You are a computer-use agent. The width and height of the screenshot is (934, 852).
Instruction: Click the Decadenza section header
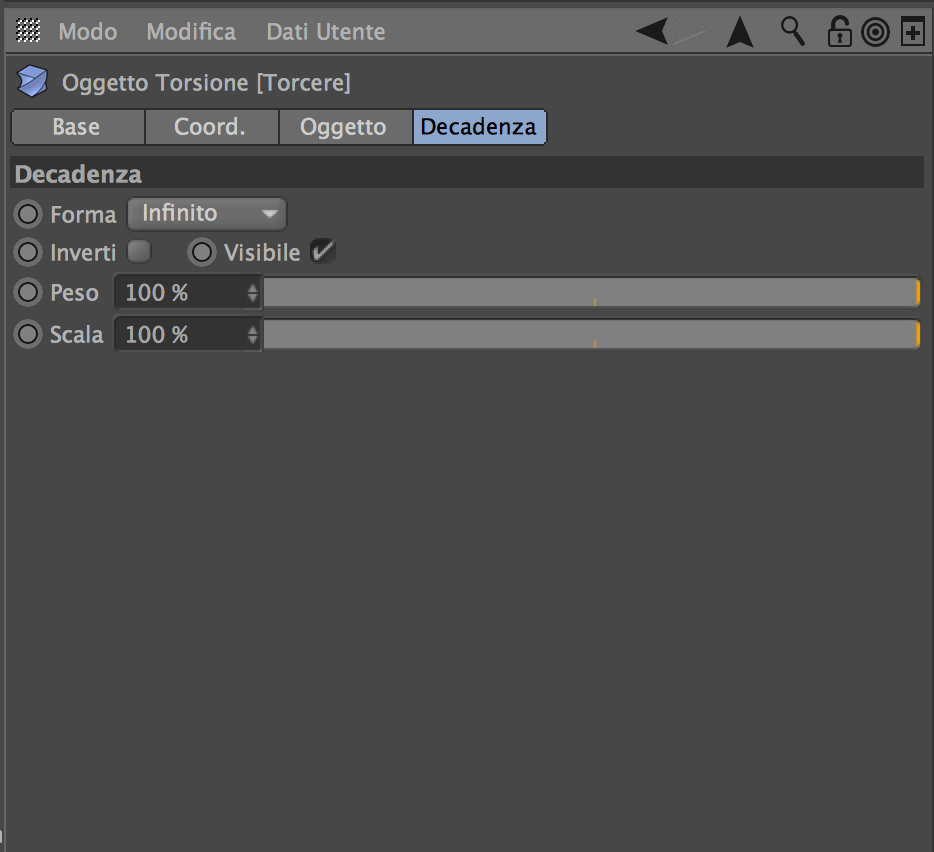(467, 173)
